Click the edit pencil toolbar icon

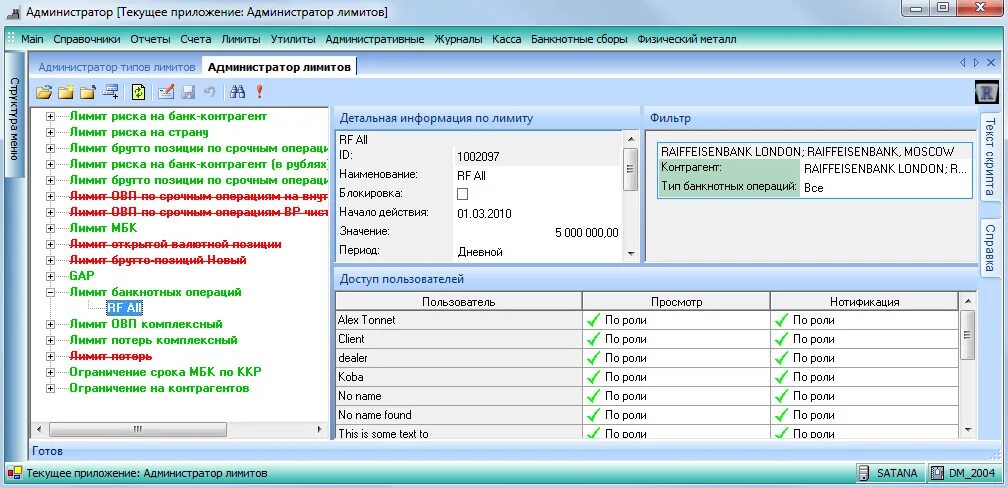click(166, 92)
